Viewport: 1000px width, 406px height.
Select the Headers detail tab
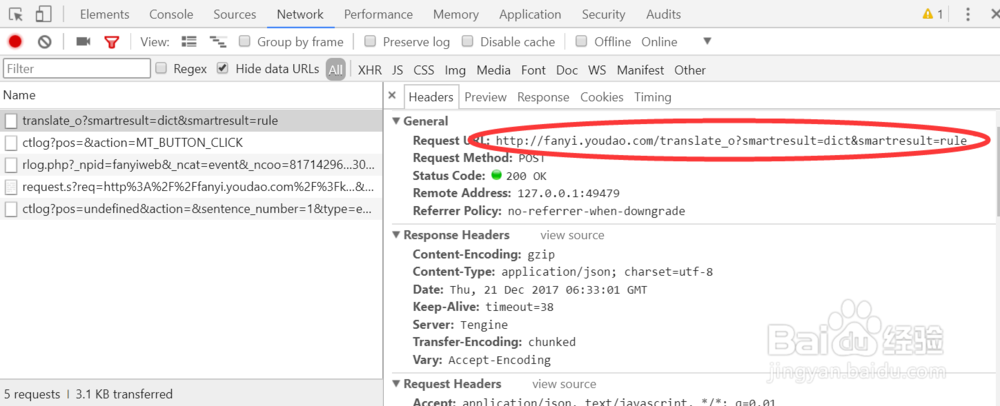point(430,97)
